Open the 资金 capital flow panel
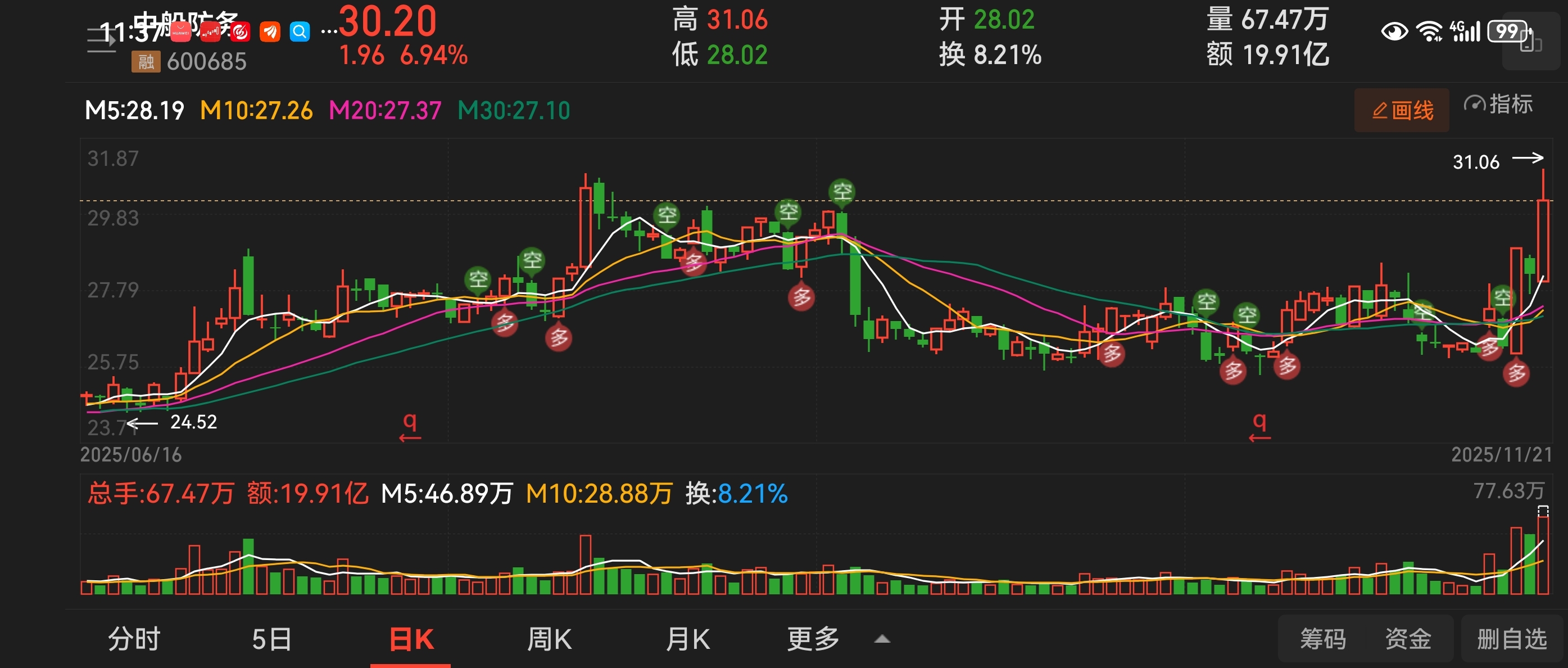The image size is (1568, 668). pyautogui.click(x=1408, y=639)
